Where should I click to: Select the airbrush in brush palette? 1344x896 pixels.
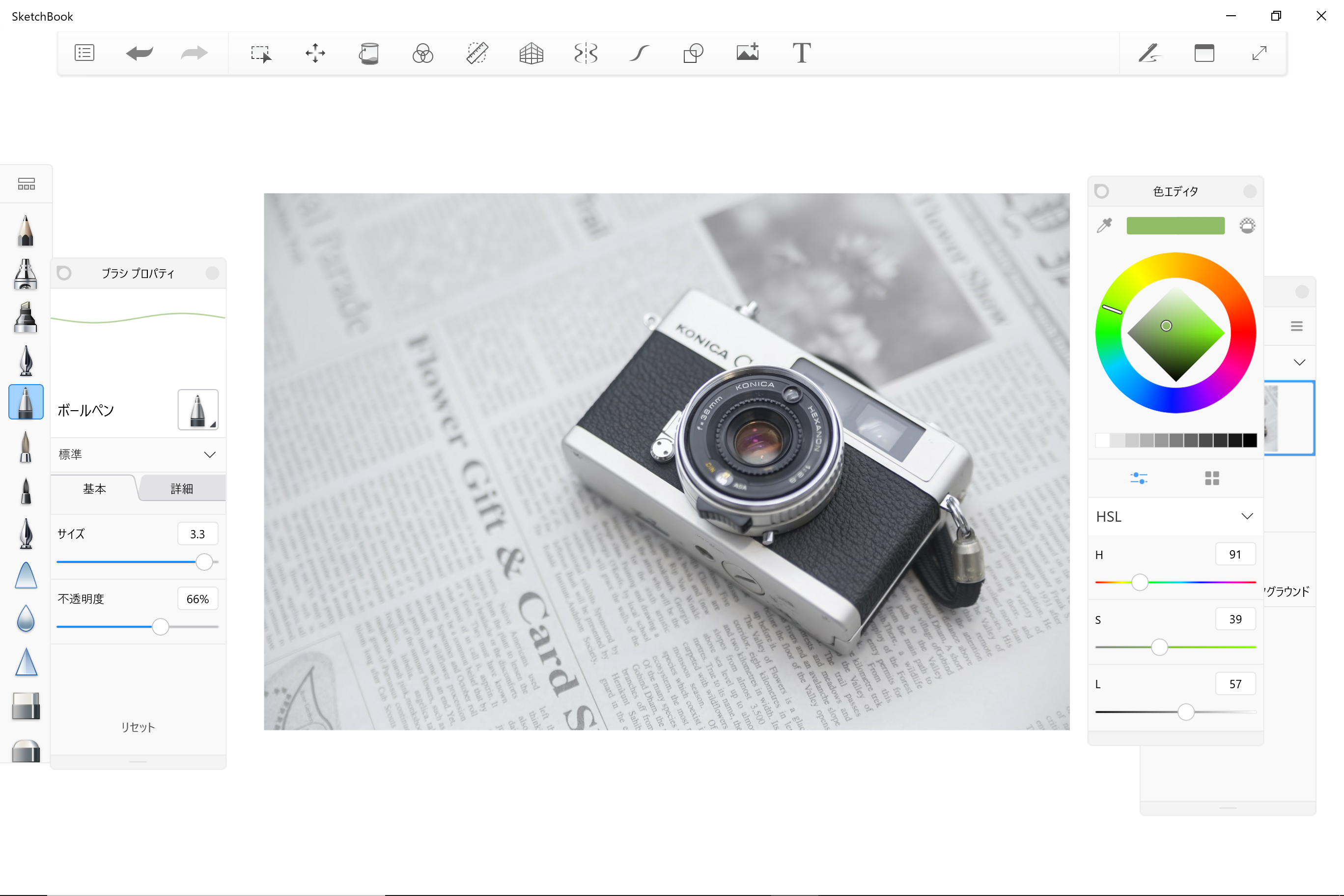[26, 274]
